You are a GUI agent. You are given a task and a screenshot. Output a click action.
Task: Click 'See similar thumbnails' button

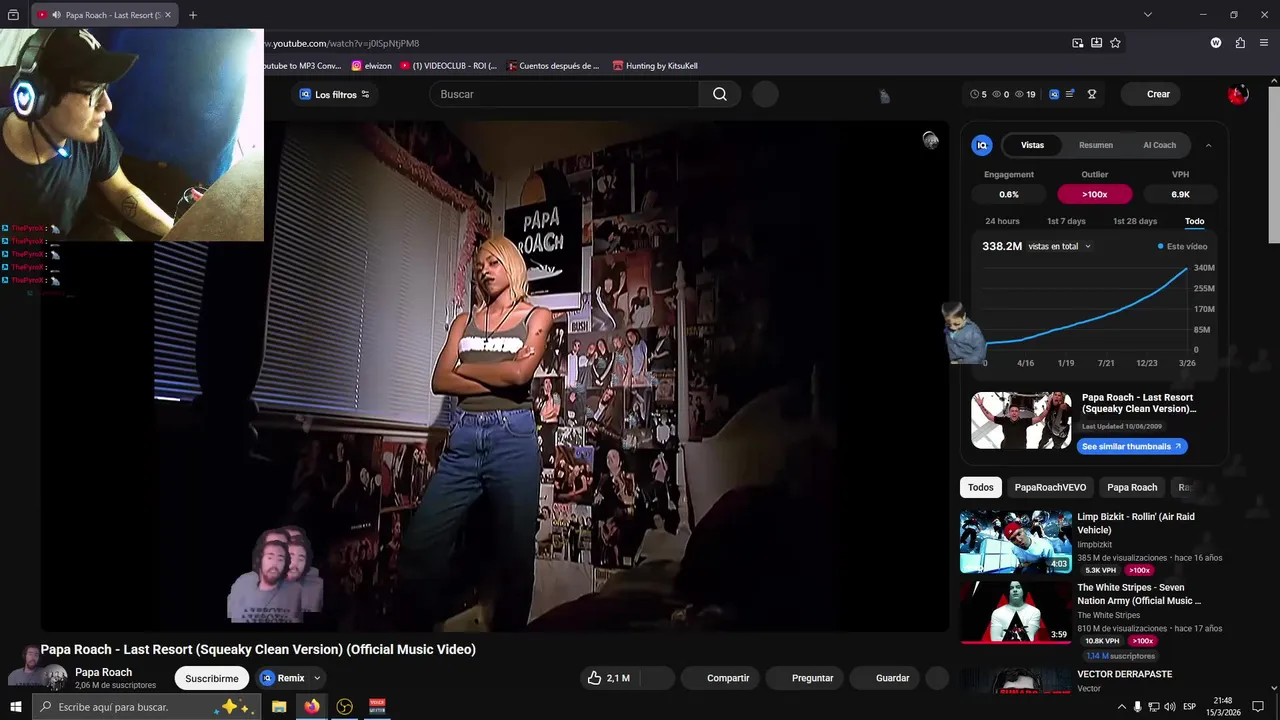click(1132, 446)
